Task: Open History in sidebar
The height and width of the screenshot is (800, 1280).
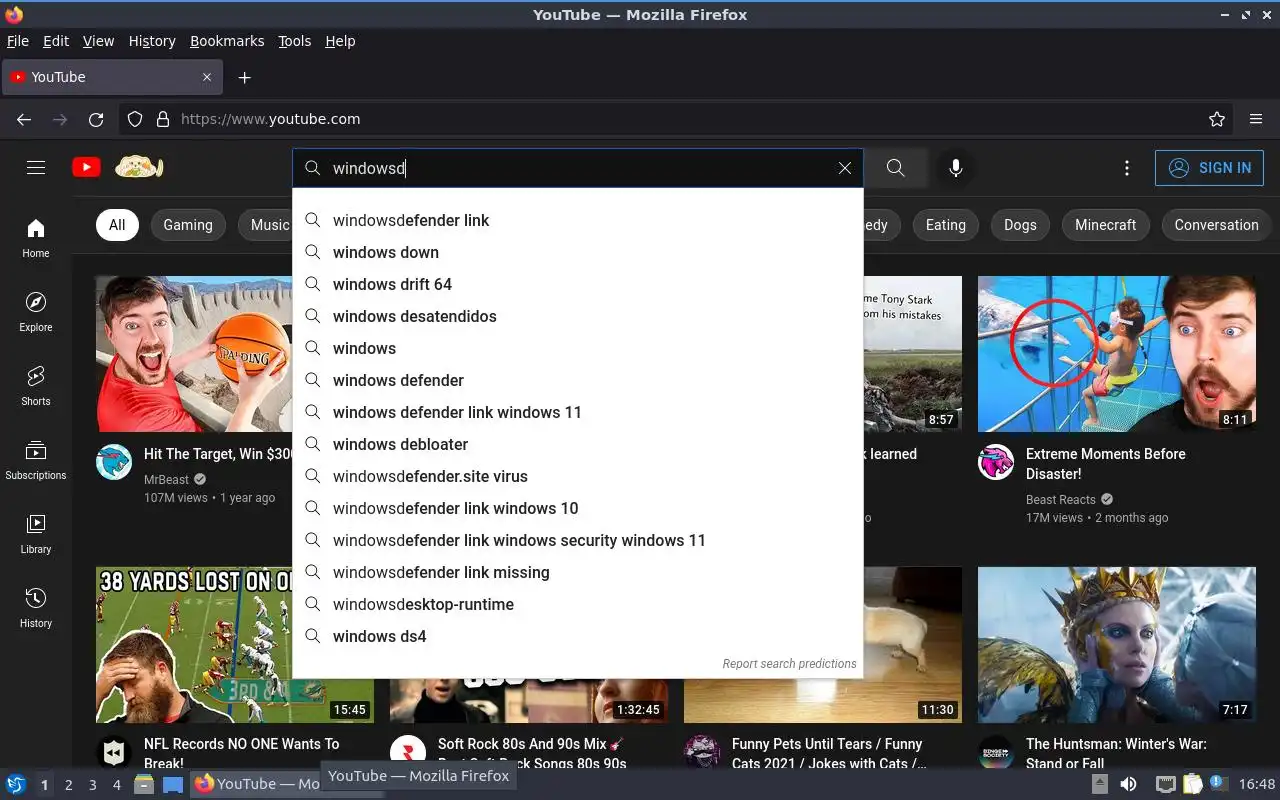Action: coord(36,609)
